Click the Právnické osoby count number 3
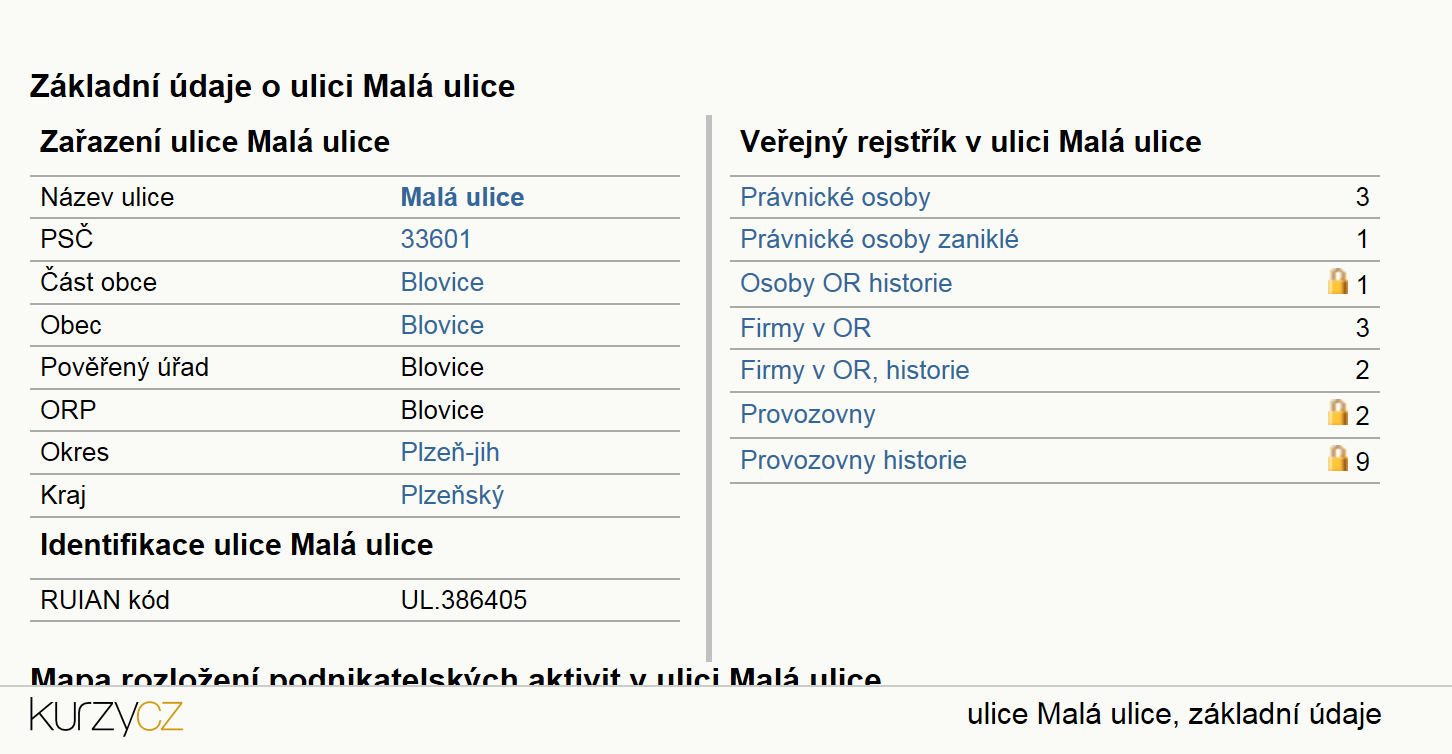 [1362, 197]
